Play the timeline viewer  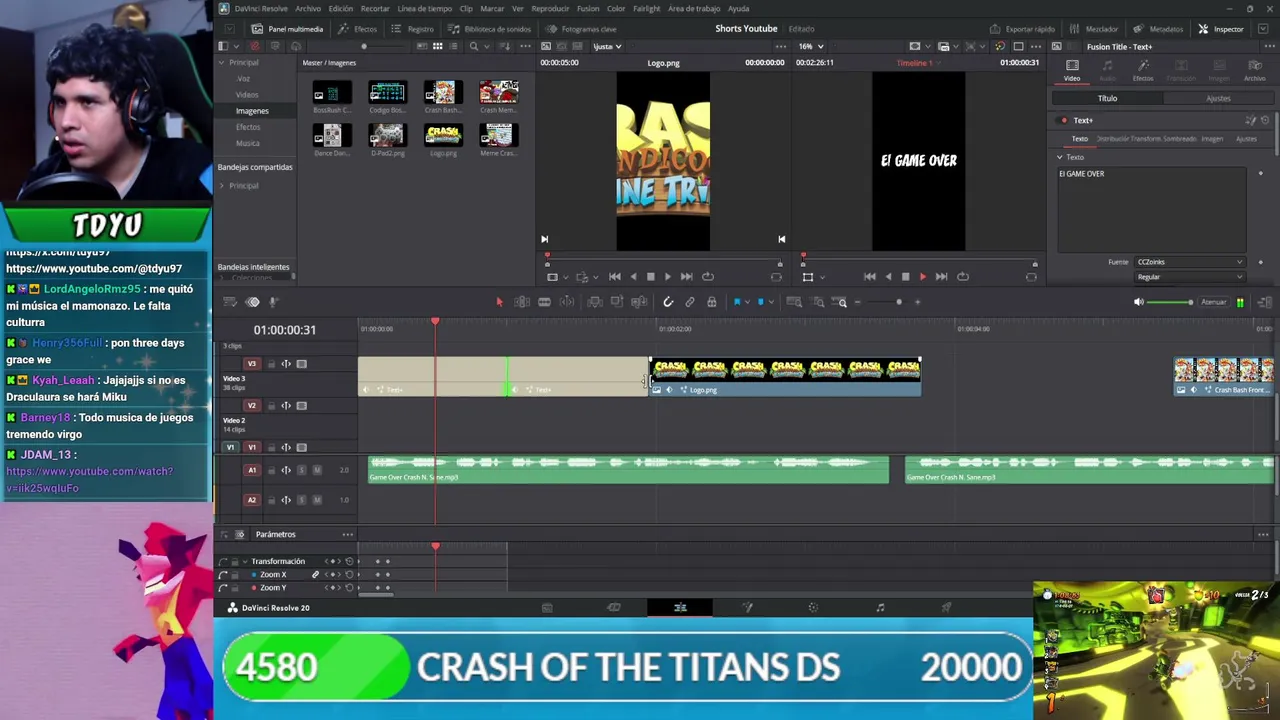coord(923,277)
